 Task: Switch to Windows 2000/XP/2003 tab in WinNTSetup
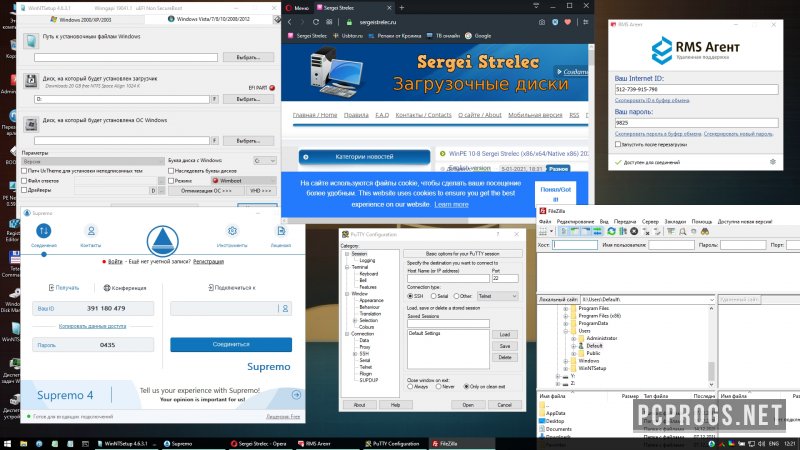pos(81,19)
